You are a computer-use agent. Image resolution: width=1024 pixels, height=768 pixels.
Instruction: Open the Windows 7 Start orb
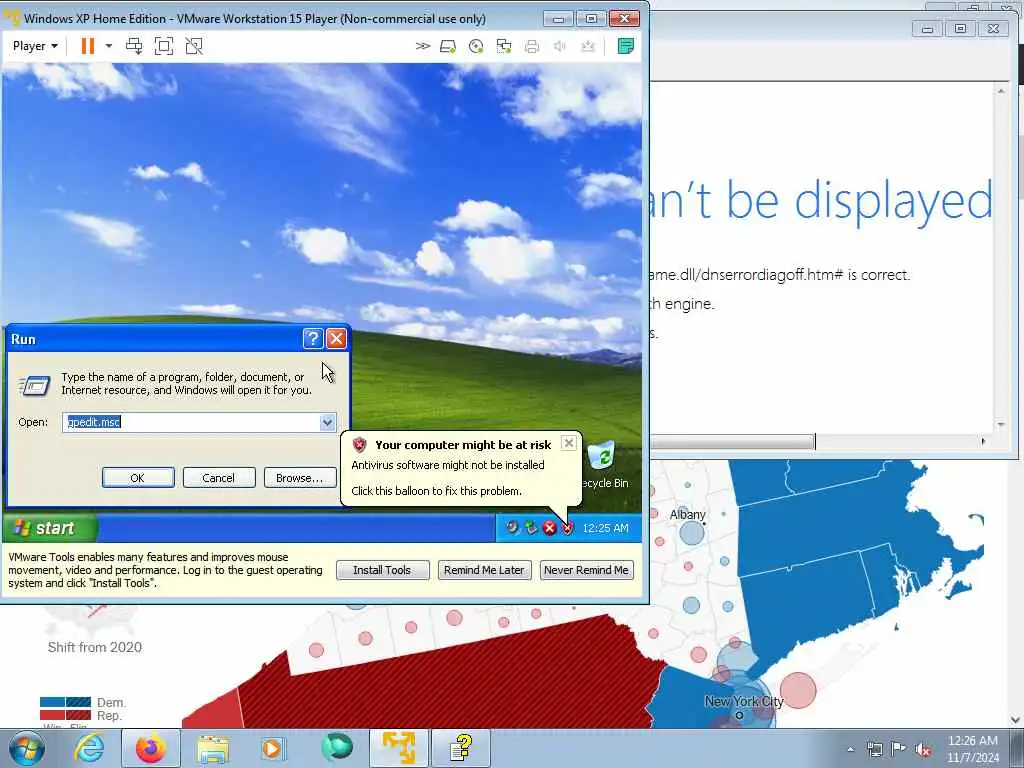tap(26, 748)
